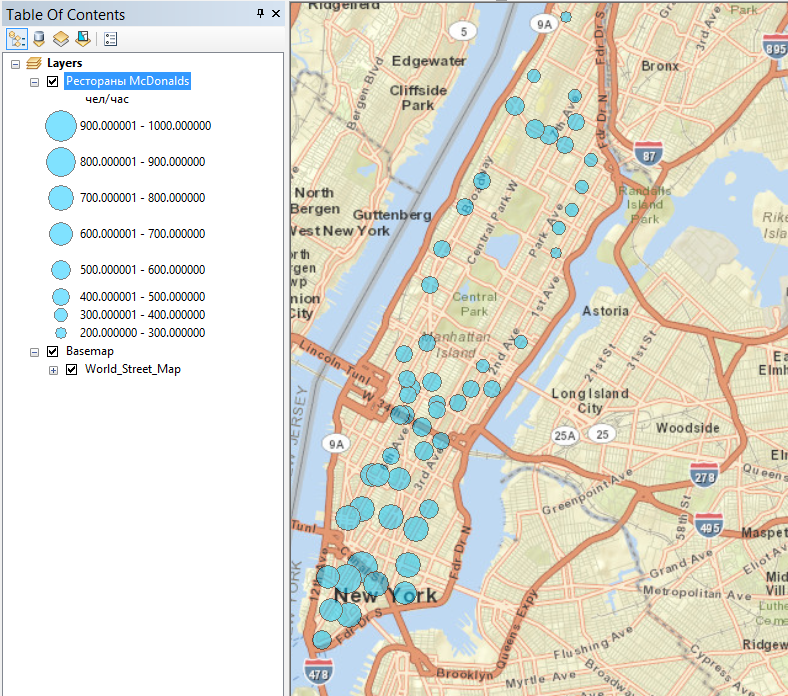This screenshot has height=696, width=788.
Task: Switch to List By Selection view
Action: tap(83, 39)
